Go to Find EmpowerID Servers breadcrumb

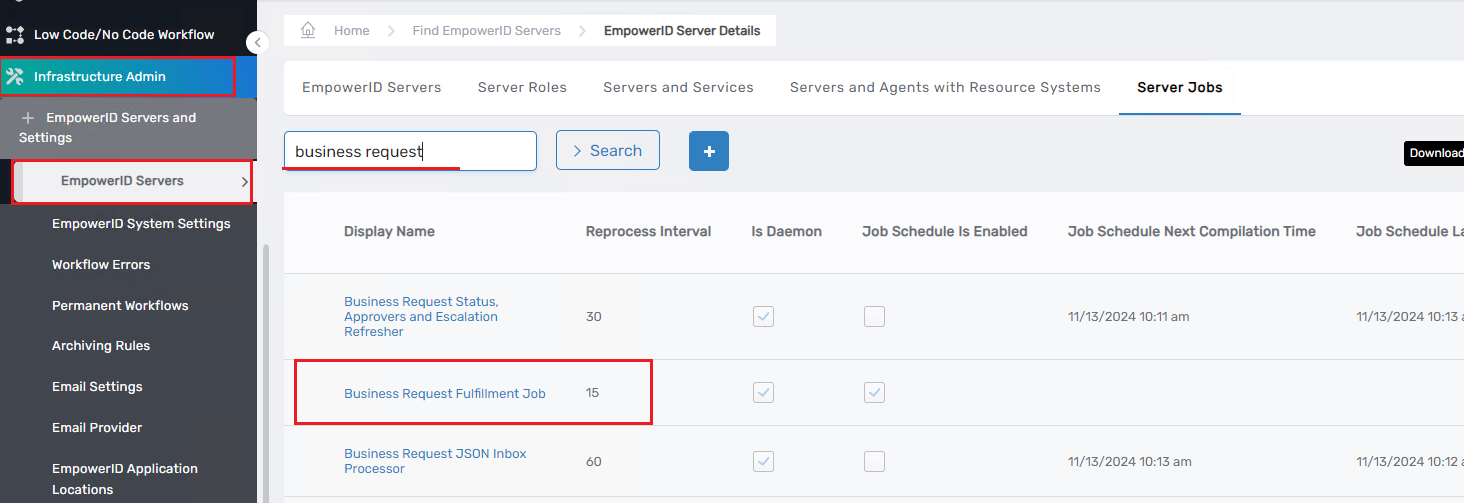tap(487, 31)
